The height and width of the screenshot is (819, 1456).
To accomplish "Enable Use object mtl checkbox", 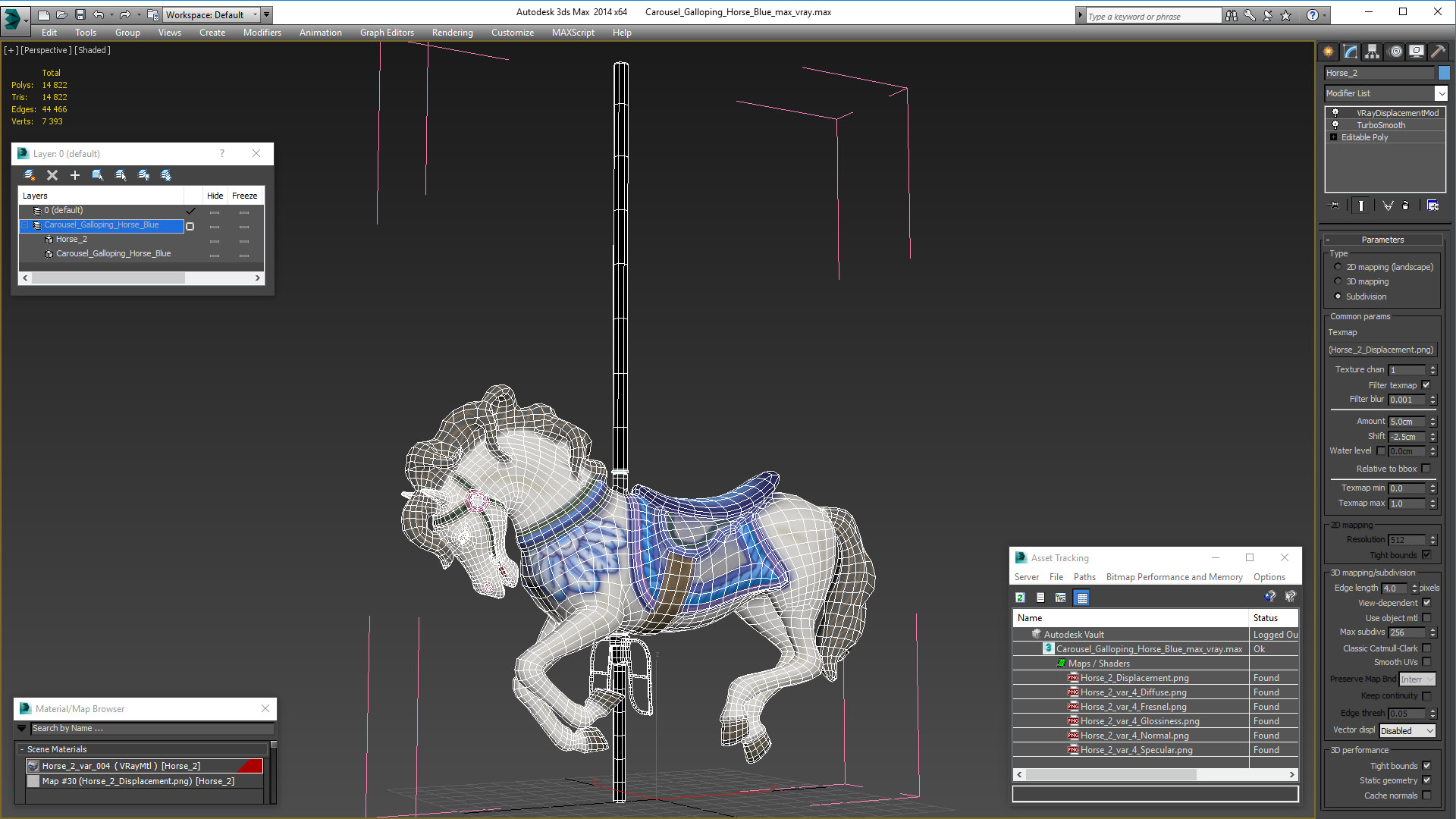I will coord(1427,618).
